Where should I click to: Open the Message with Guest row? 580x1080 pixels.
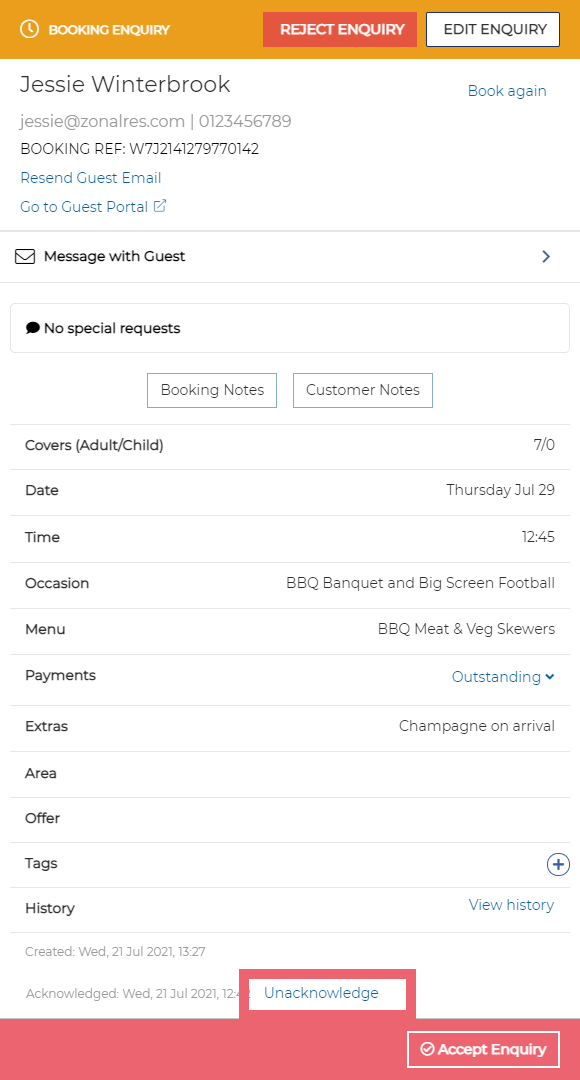[290, 257]
